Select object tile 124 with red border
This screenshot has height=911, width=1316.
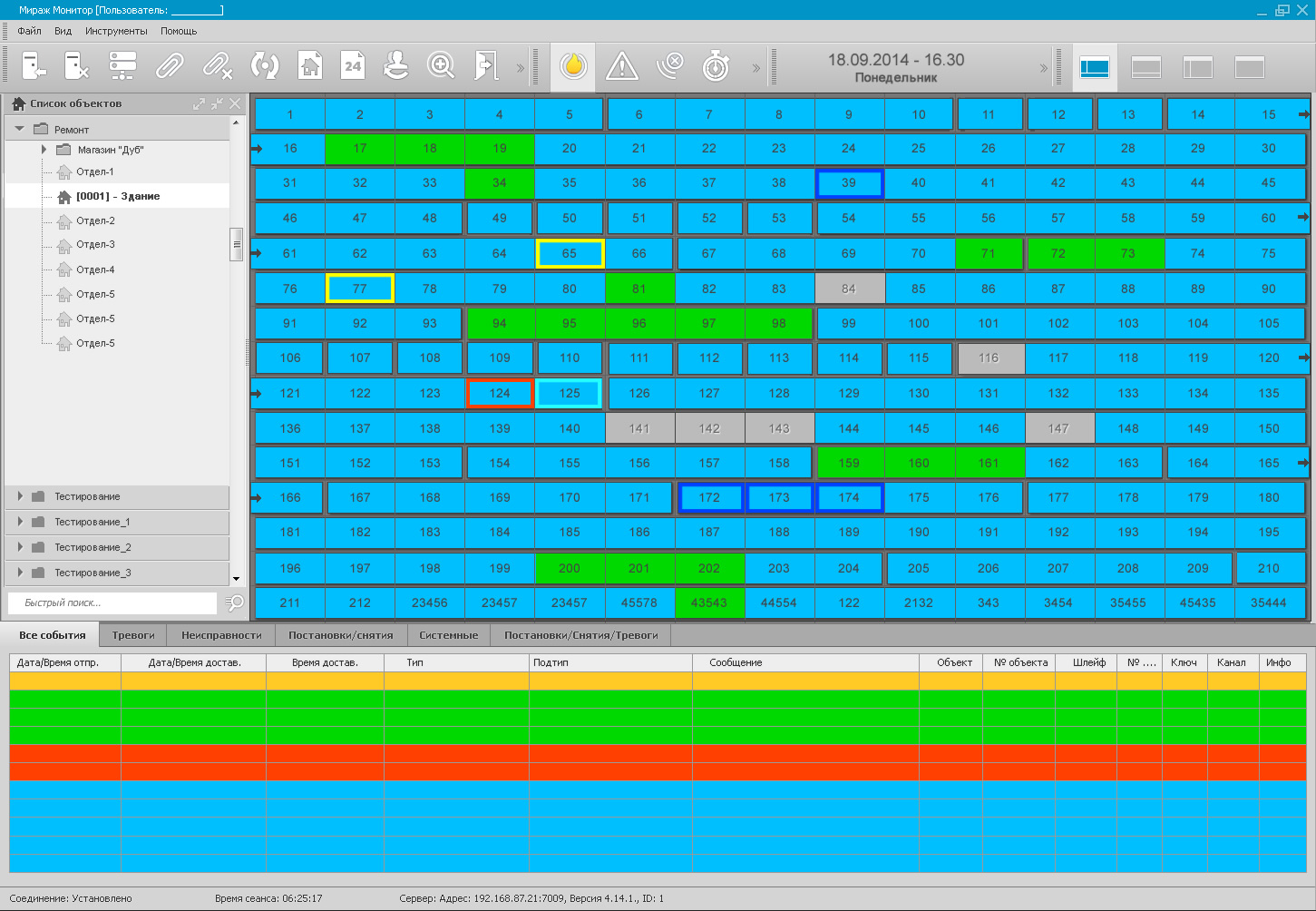click(x=500, y=394)
